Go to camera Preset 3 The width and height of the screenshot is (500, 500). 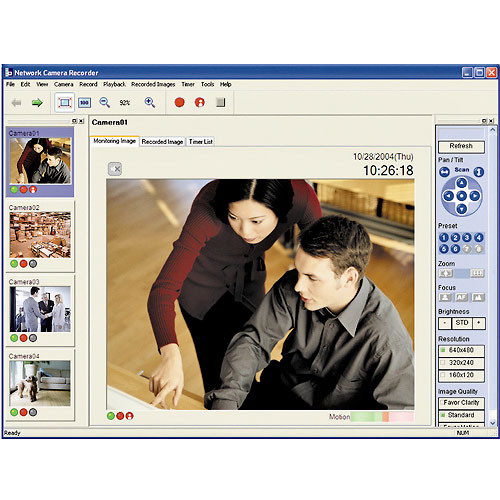pos(467,237)
